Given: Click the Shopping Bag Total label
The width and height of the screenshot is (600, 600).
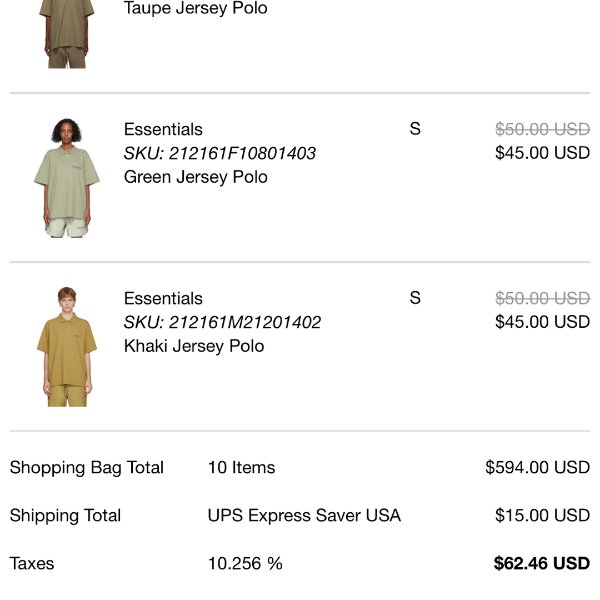Looking at the screenshot, I should click(x=87, y=468).
